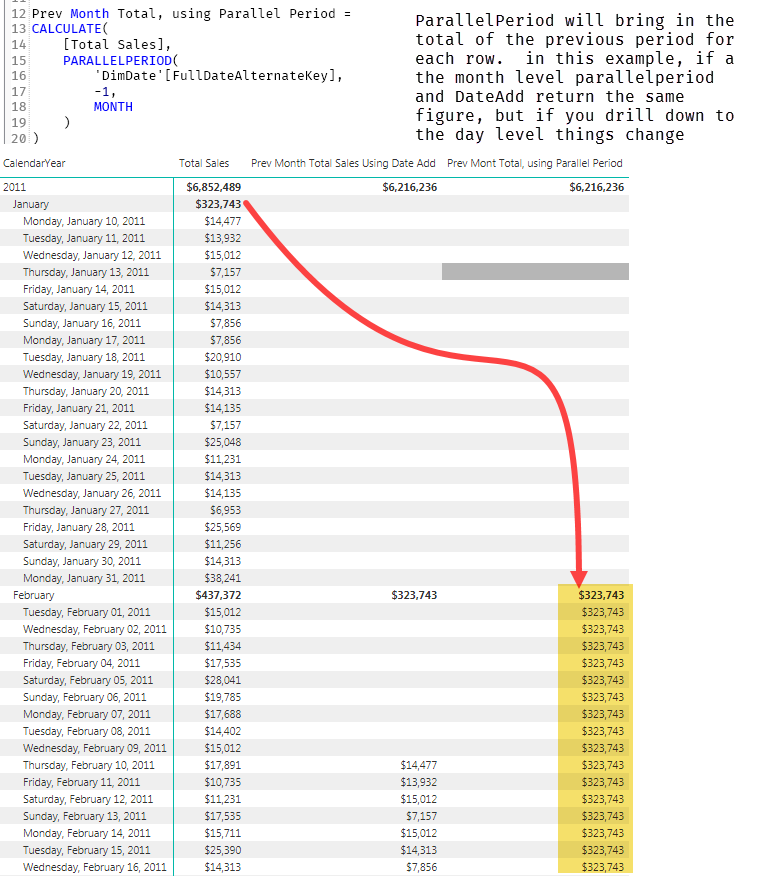Click the row Saturday, January 22, 2011

[x=314, y=425]
